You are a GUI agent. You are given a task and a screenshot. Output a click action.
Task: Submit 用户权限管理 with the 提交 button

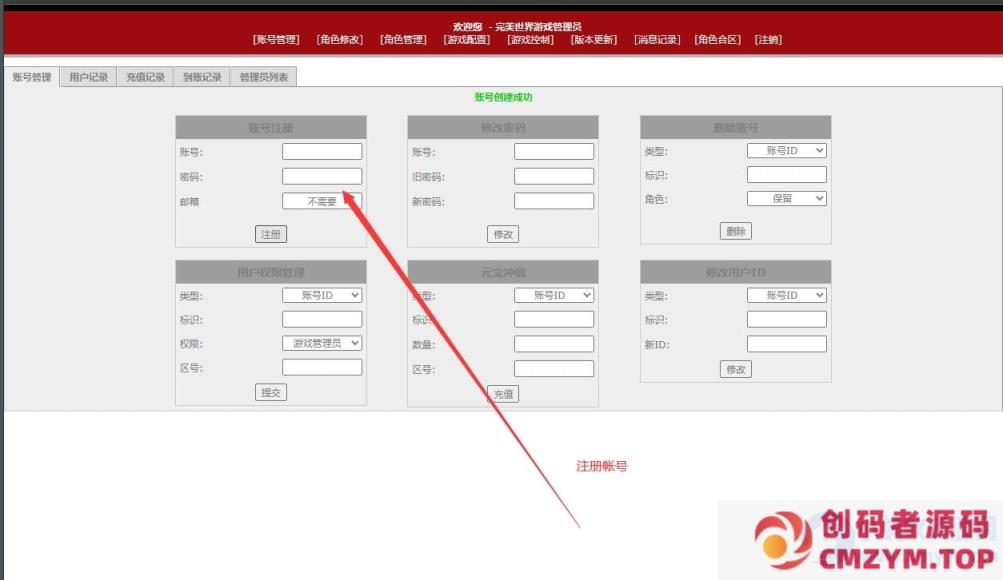273,391
